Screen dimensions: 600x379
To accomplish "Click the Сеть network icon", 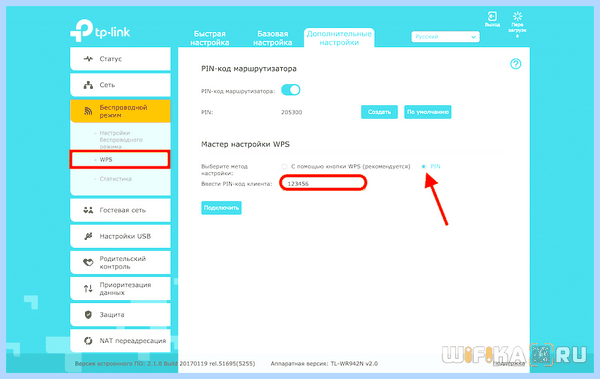I will click(88, 85).
